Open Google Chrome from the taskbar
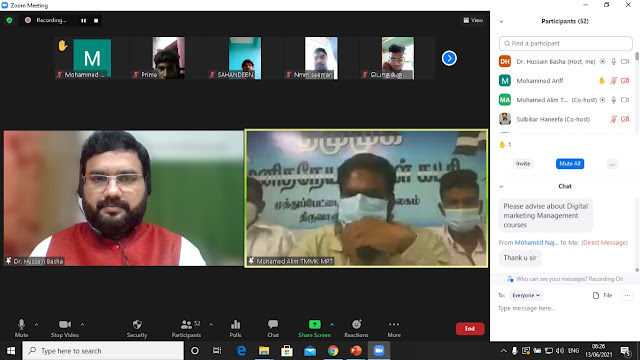The width and height of the screenshot is (640, 360). pyautogui.click(x=333, y=351)
